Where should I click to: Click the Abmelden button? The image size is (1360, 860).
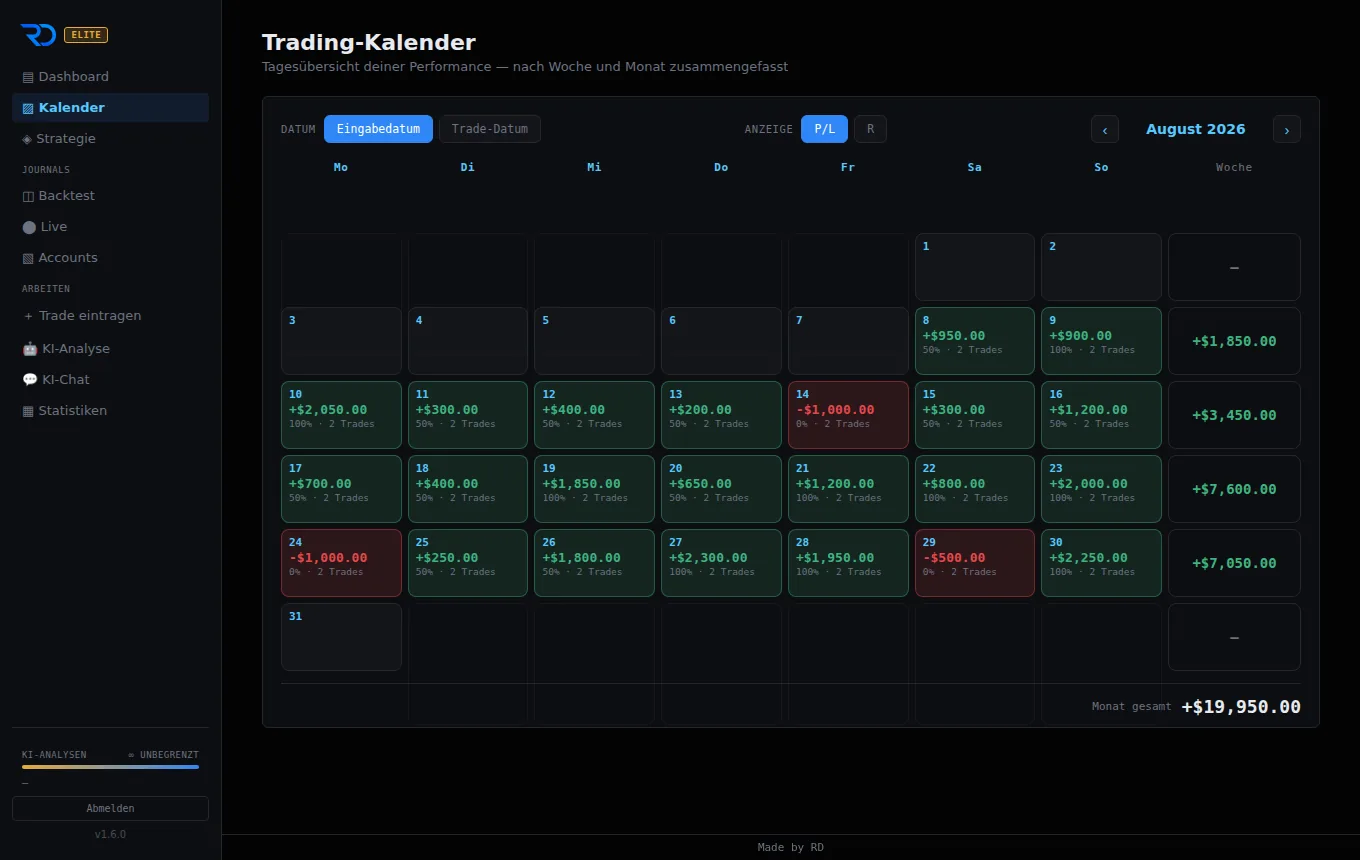coord(110,808)
